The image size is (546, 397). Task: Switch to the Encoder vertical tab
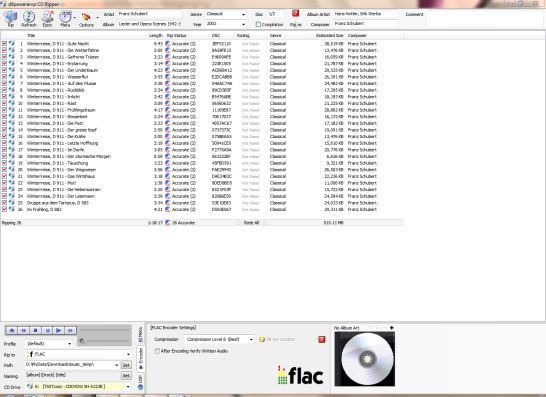[140, 358]
